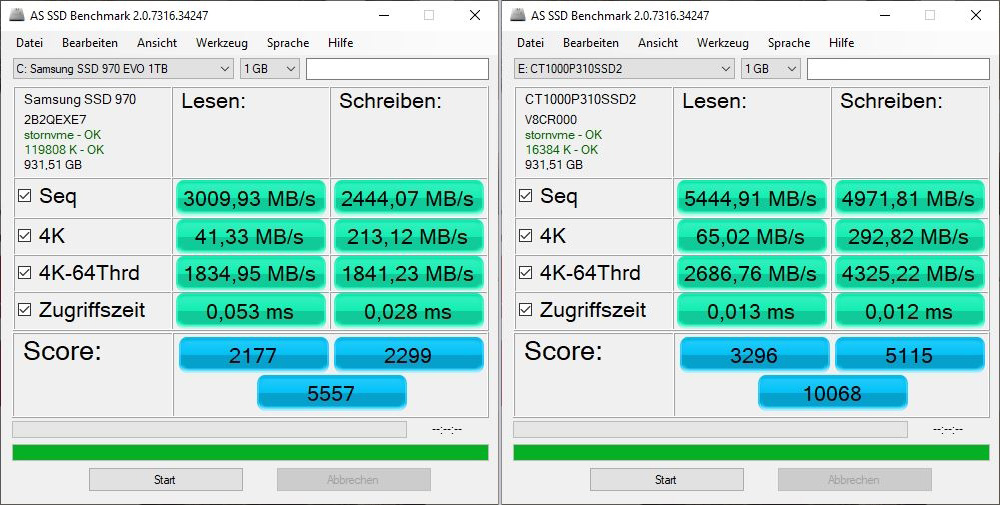Click the 1834,95 MB/s 4K-64Thrd read result
Image resolution: width=1000 pixels, height=505 pixels.
point(251,273)
